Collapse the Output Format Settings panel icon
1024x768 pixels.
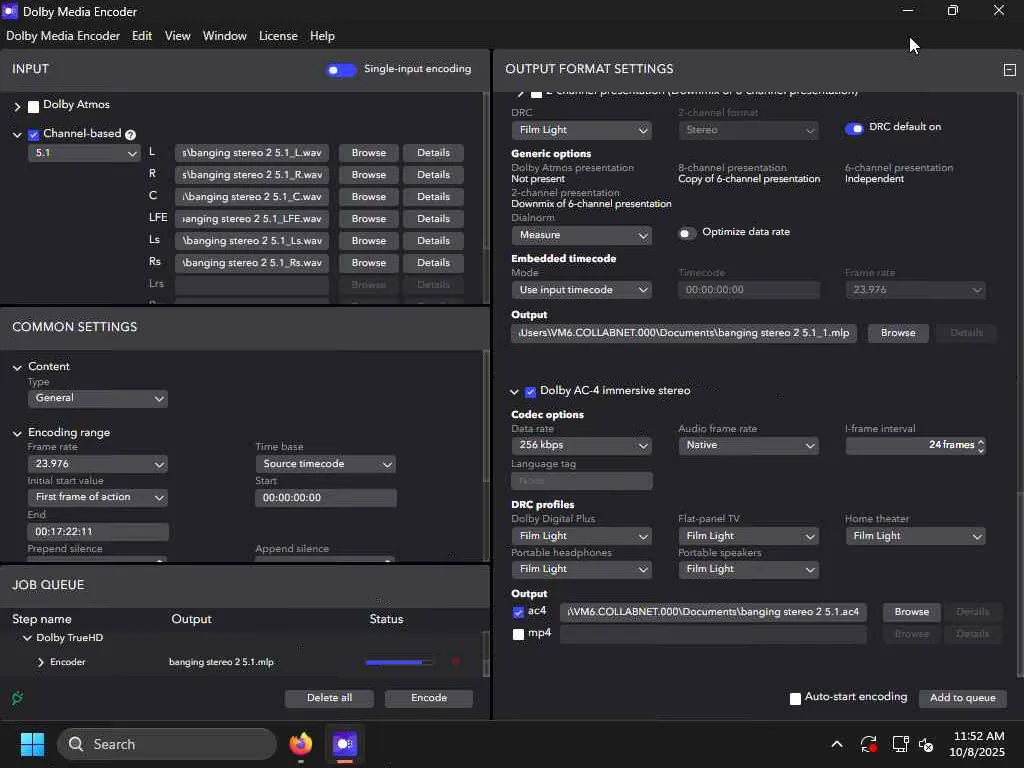(x=1010, y=70)
